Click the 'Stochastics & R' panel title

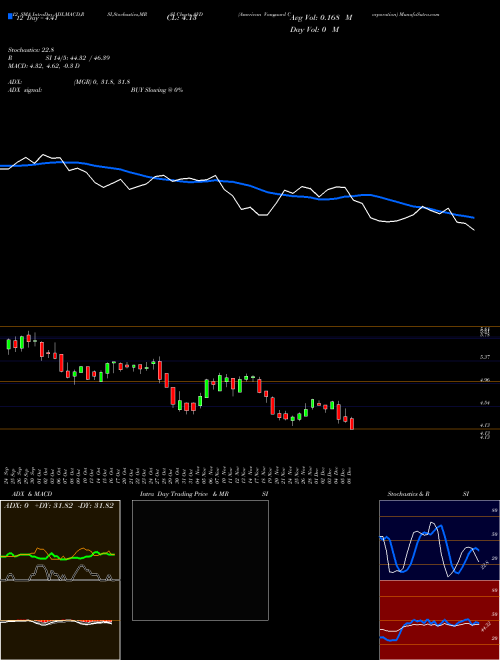pos(408,494)
